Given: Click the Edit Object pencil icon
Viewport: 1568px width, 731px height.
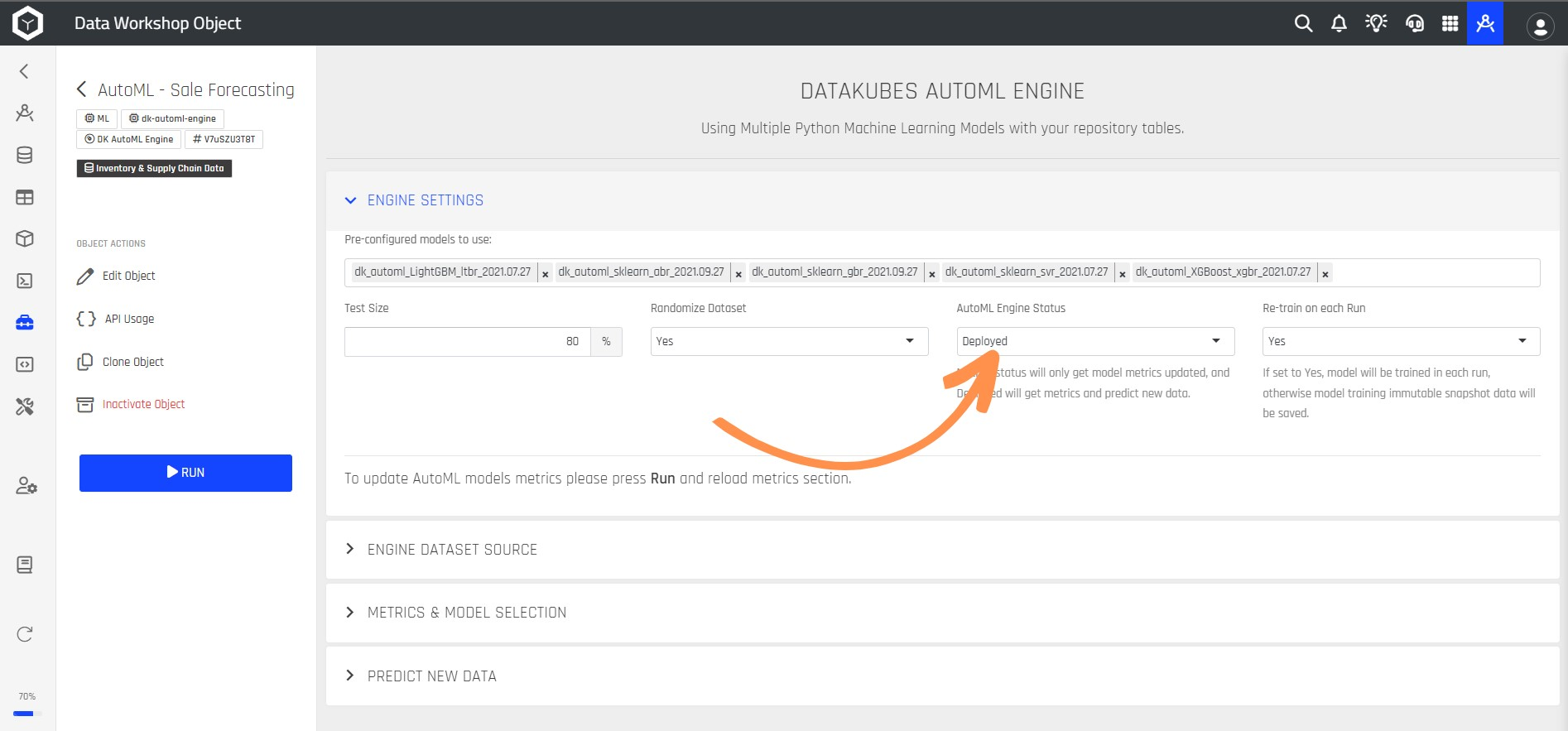Looking at the screenshot, I should [85, 276].
